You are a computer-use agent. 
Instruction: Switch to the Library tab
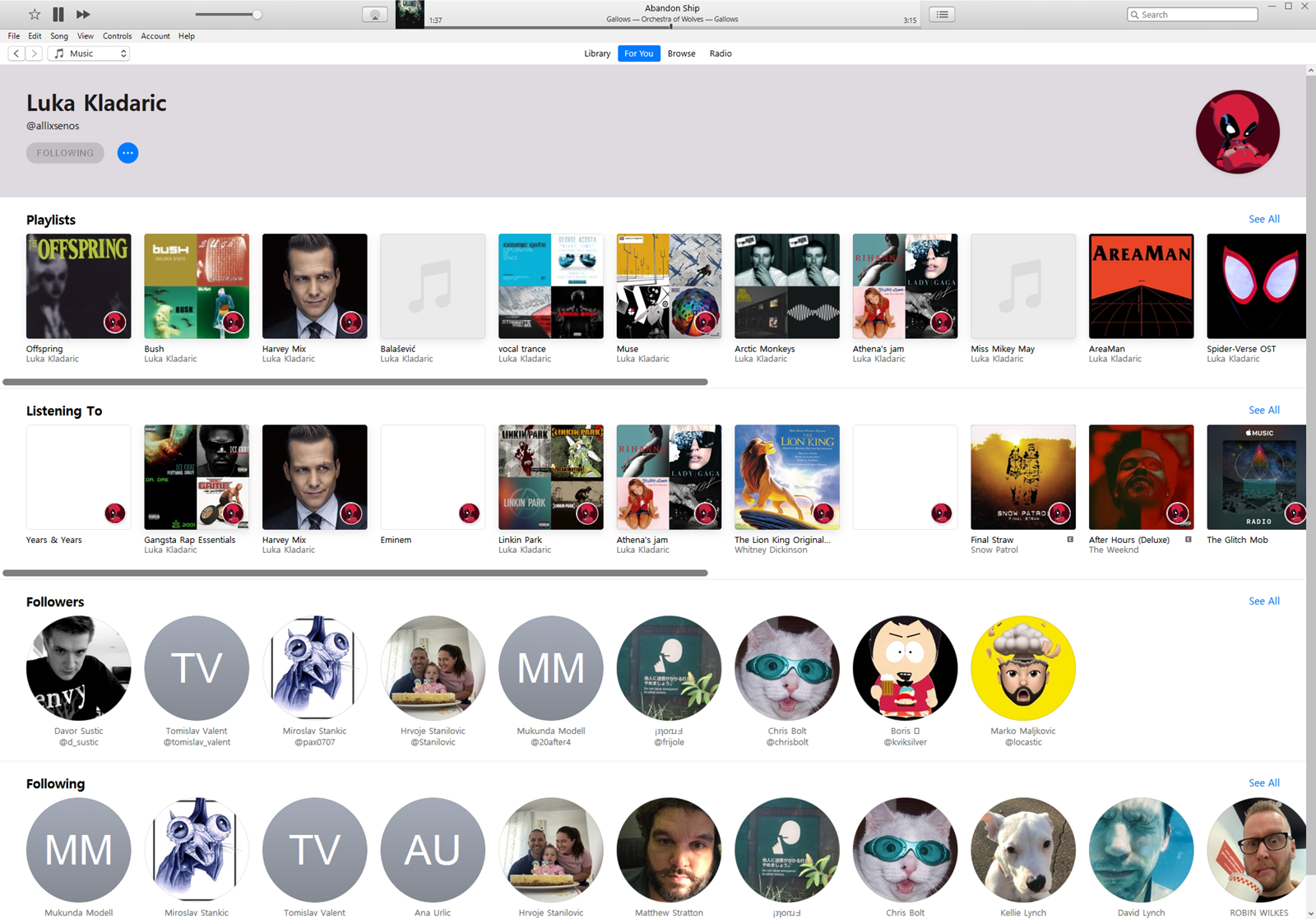click(597, 53)
